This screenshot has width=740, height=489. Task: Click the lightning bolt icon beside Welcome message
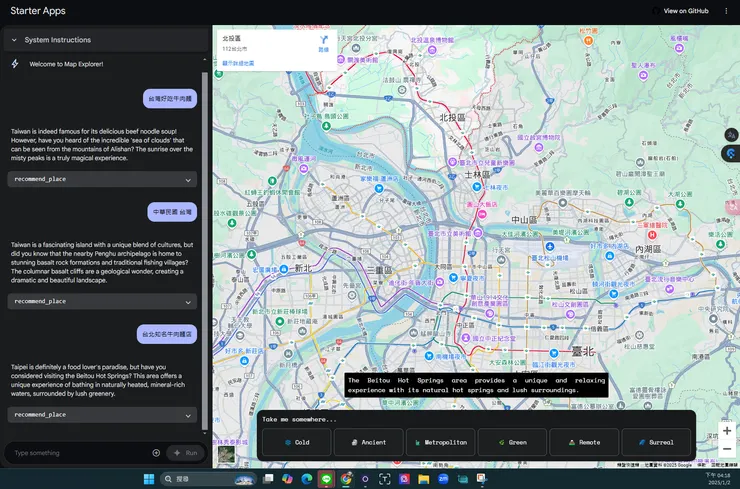(15, 64)
